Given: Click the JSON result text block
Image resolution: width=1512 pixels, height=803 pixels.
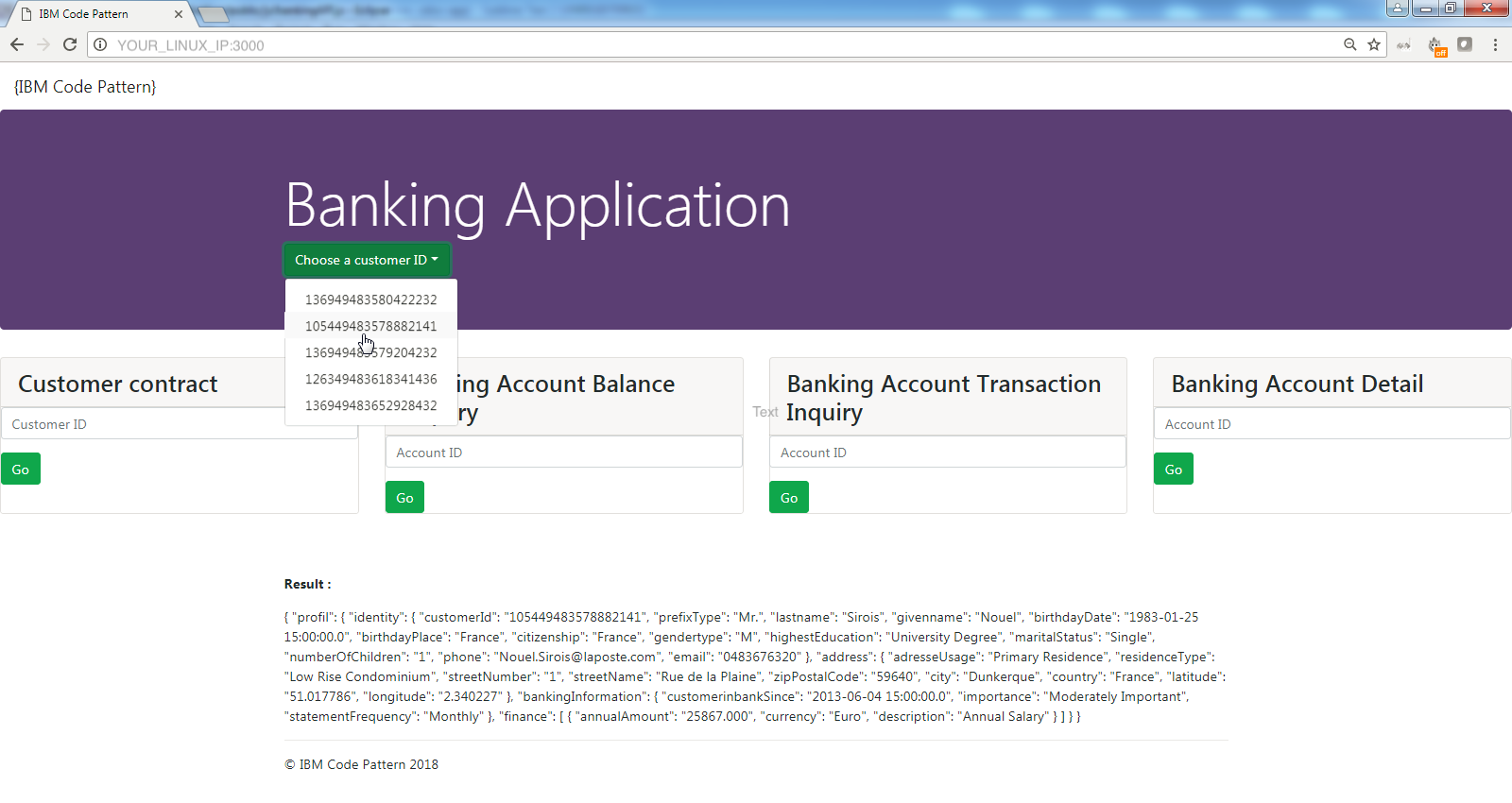Looking at the screenshot, I should [x=755, y=667].
